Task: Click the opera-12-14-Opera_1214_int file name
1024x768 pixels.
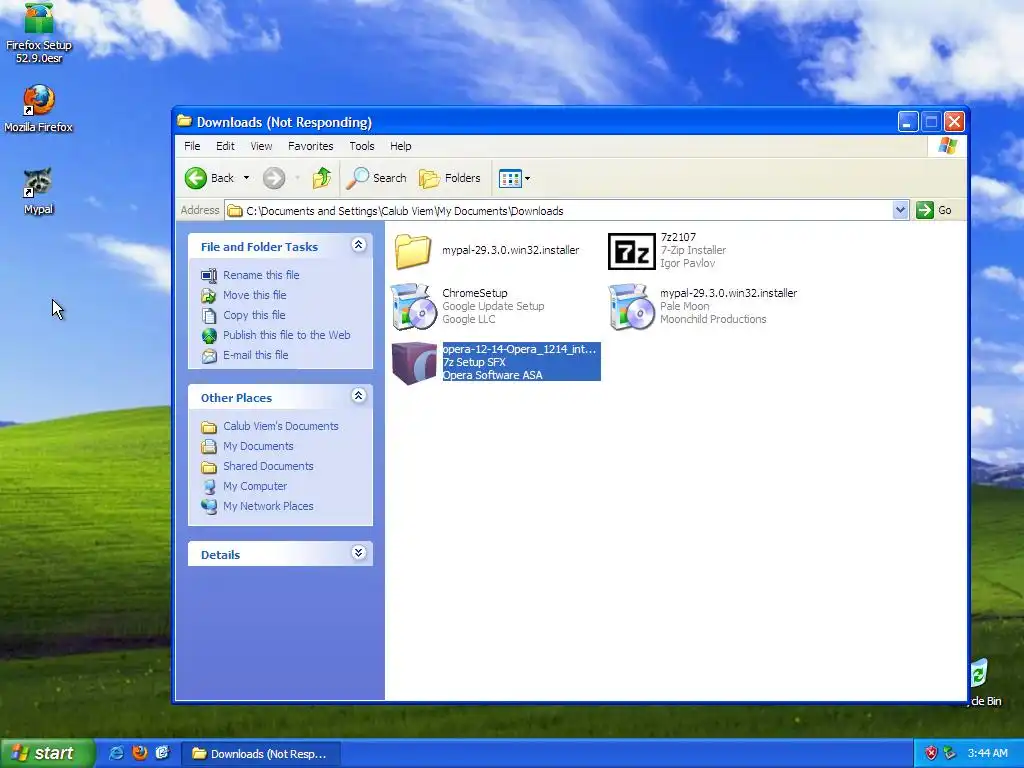Action: tap(520, 349)
